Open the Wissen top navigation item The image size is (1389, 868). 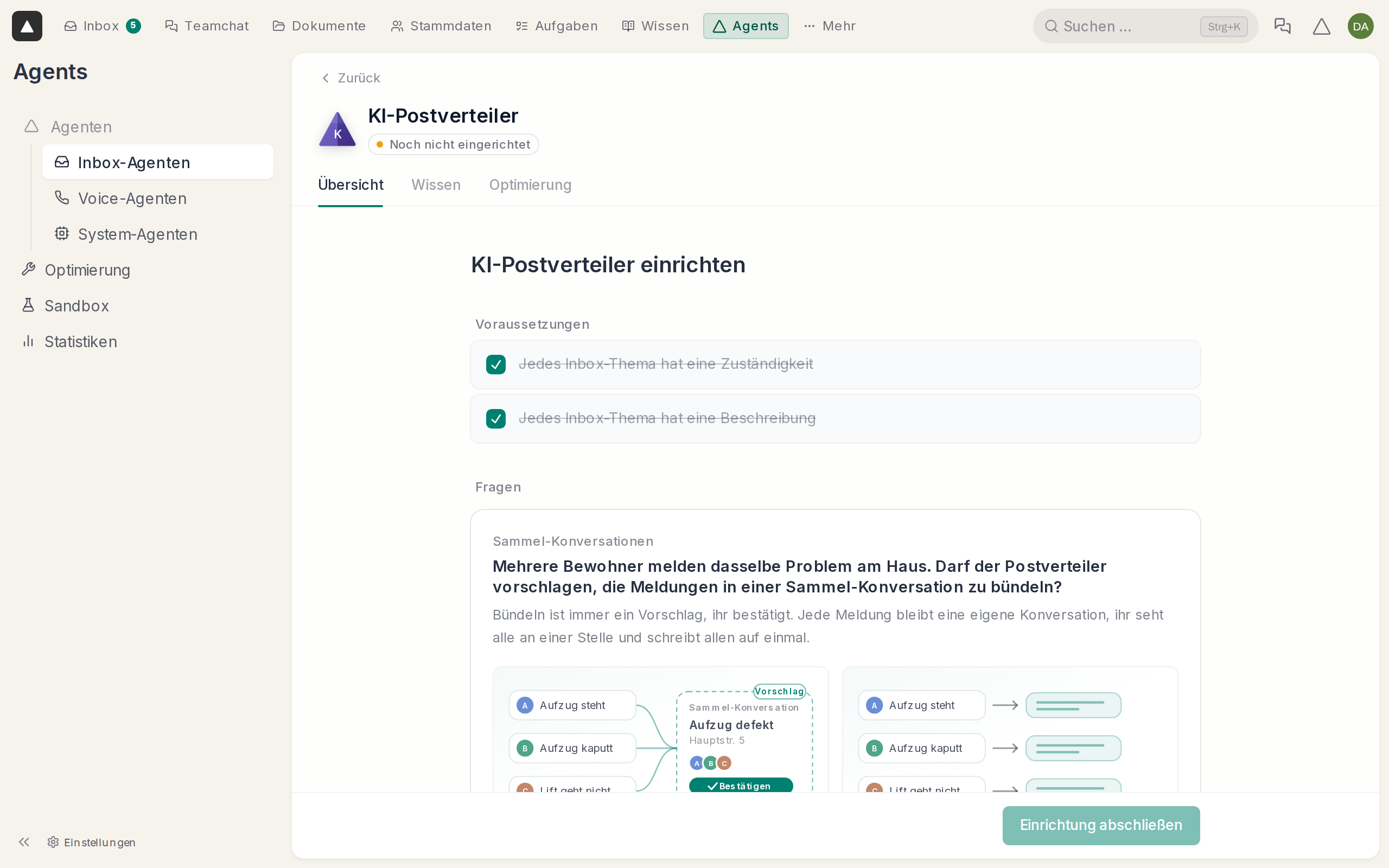point(655,26)
